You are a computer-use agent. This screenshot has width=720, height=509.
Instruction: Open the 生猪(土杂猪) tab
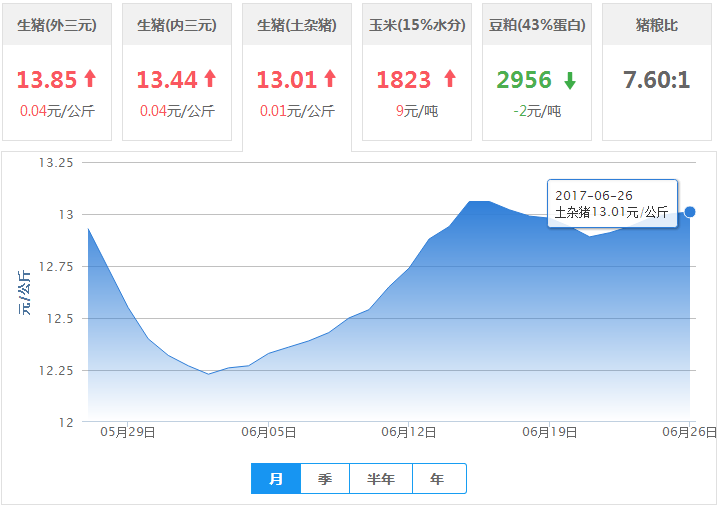click(297, 25)
